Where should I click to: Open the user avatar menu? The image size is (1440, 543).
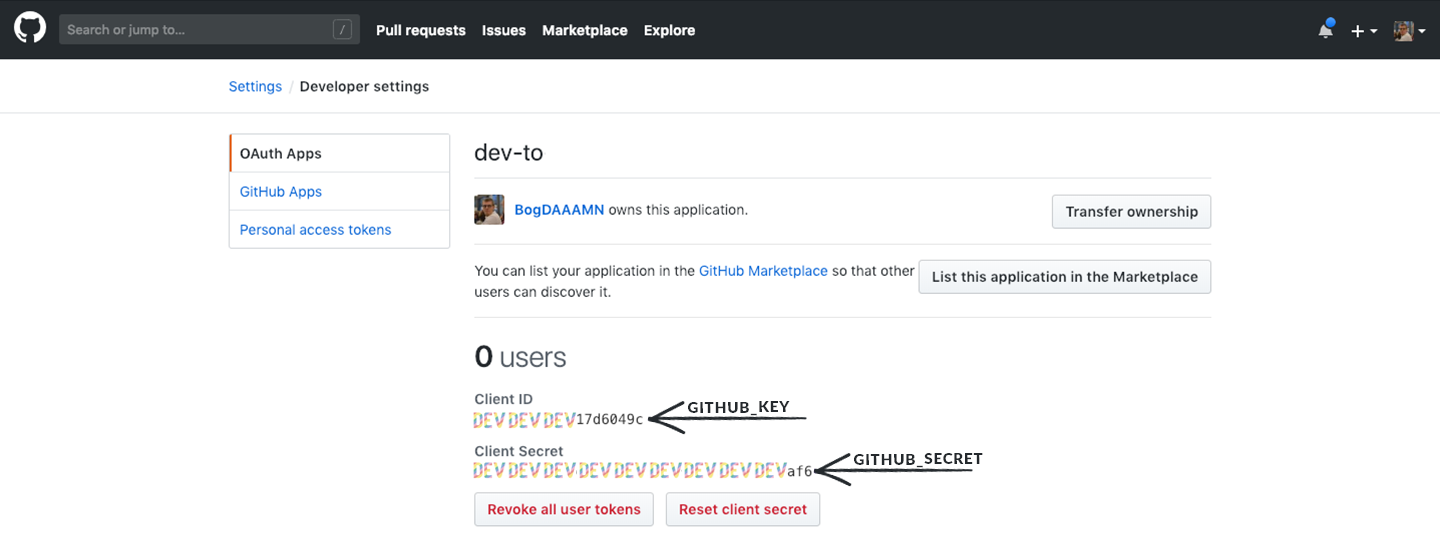1409,31
